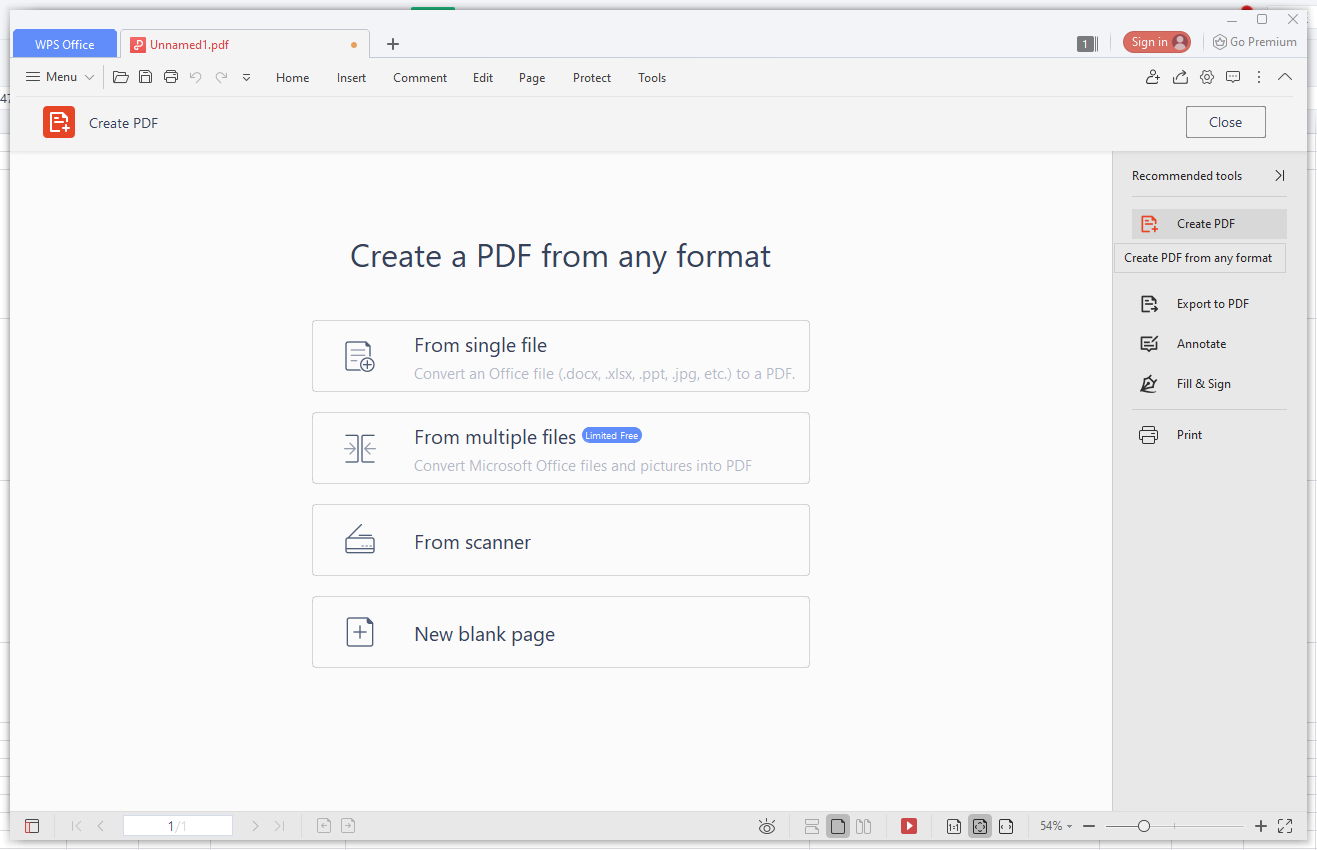Switch to the WPS Office tab

pyautogui.click(x=65, y=44)
